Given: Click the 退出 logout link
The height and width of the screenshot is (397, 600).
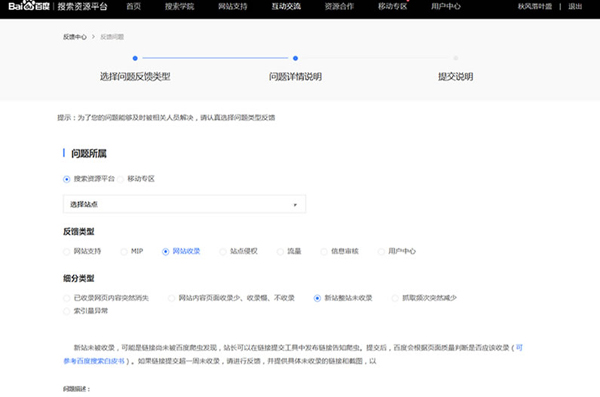Looking at the screenshot, I should click(575, 6).
